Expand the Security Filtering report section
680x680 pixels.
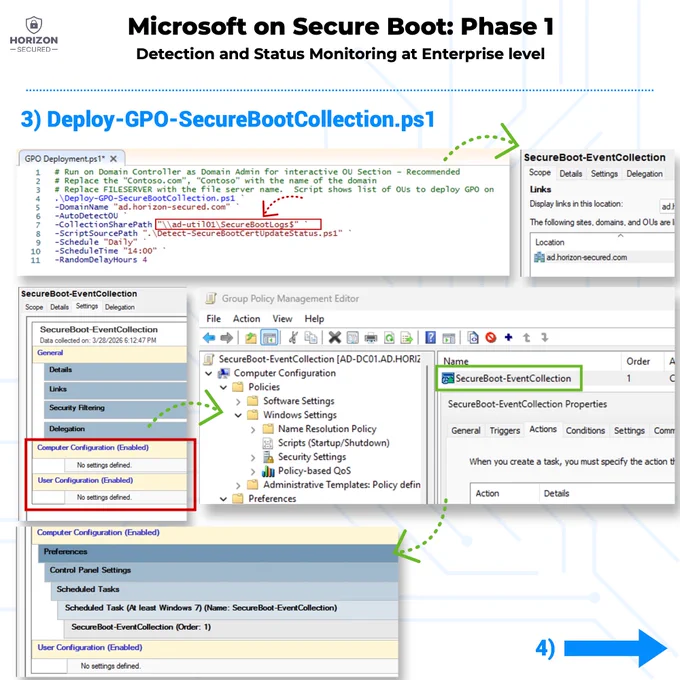(x=115, y=408)
